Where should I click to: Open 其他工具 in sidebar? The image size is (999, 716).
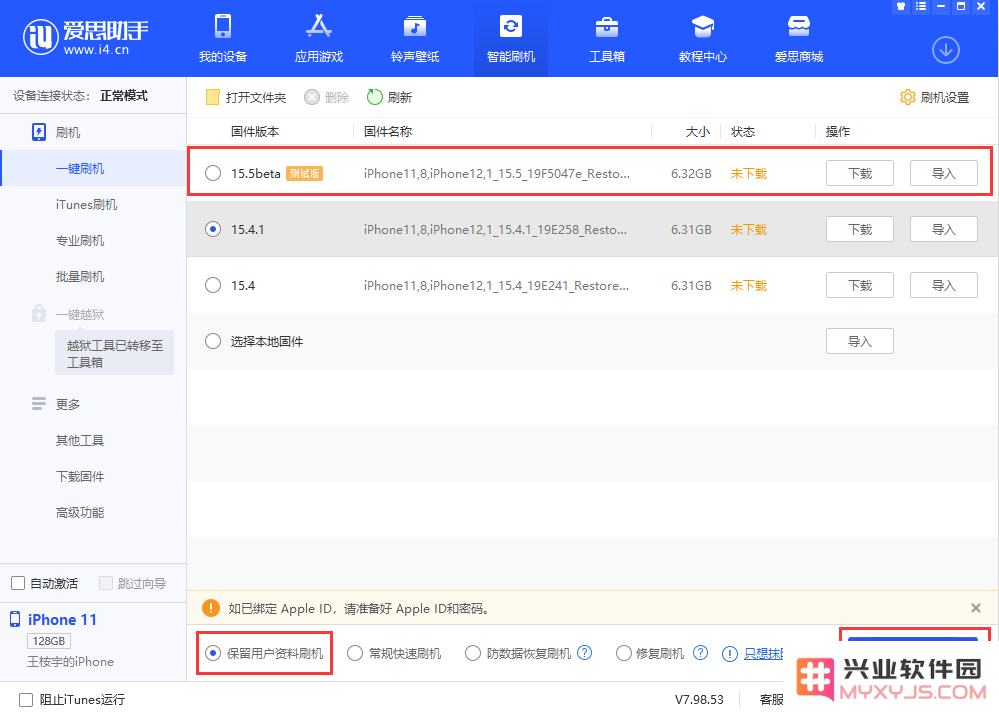click(x=80, y=440)
